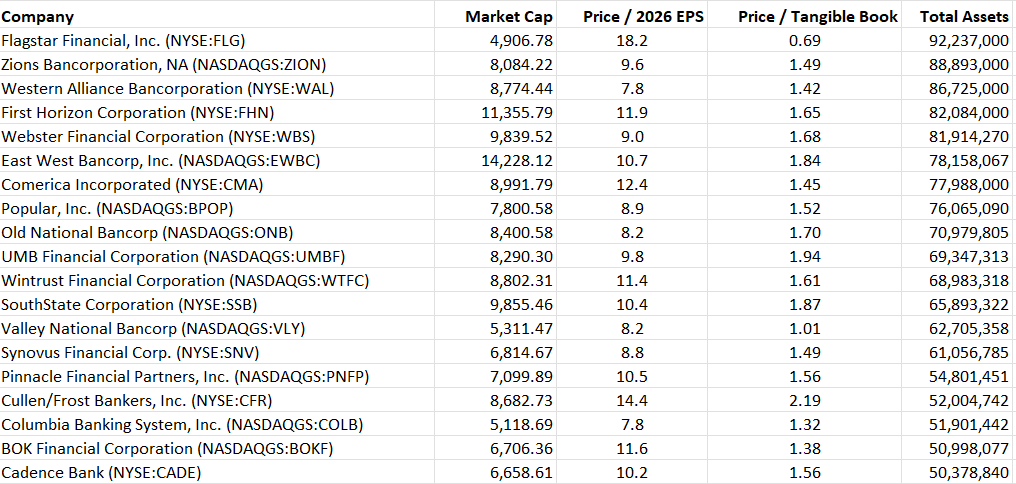This screenshot has width=1016, height=484.
Task: Select market cap value 11,355.79
Action: [x=518, y=113]
